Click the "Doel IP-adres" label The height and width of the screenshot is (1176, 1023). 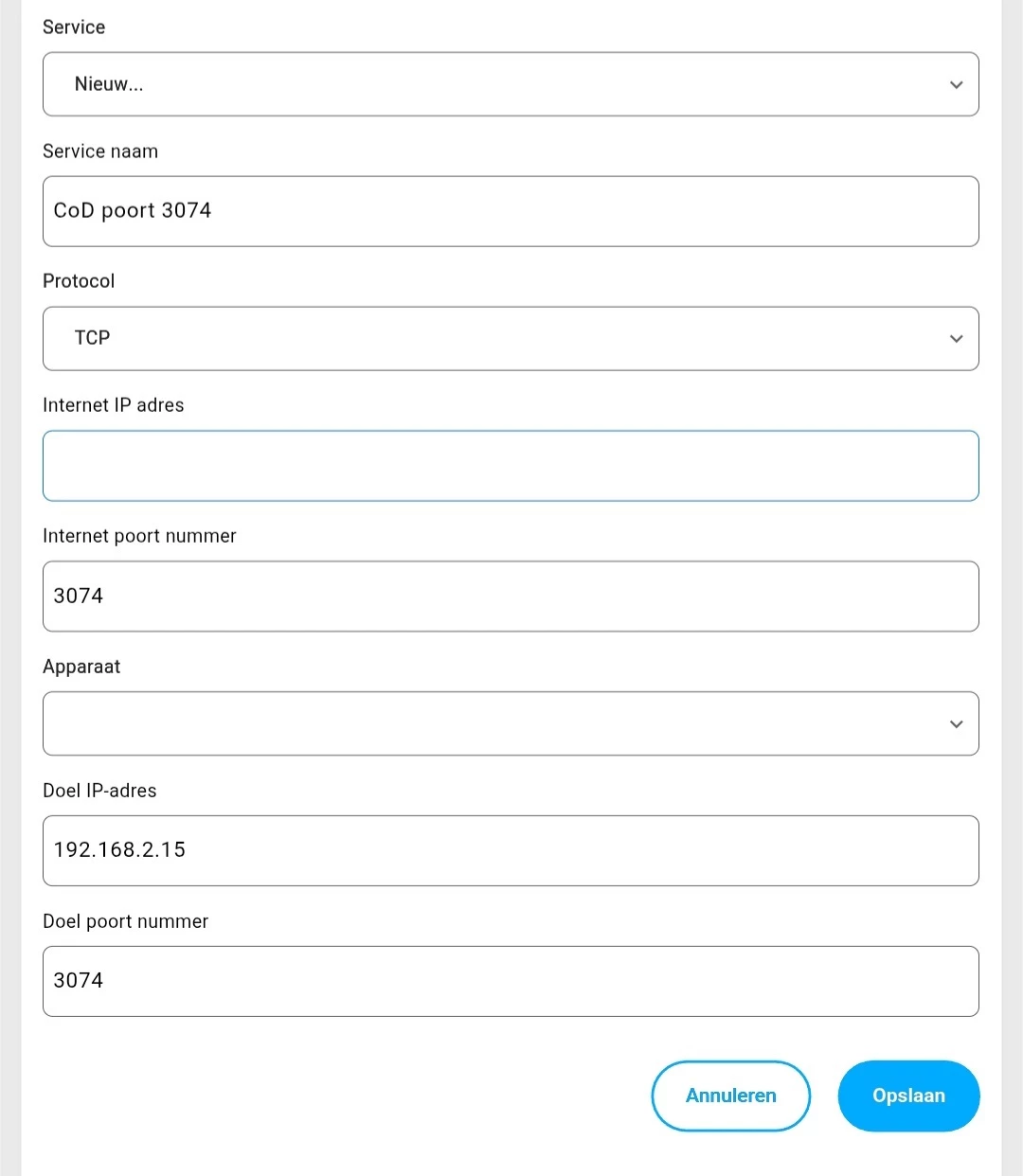99,791
